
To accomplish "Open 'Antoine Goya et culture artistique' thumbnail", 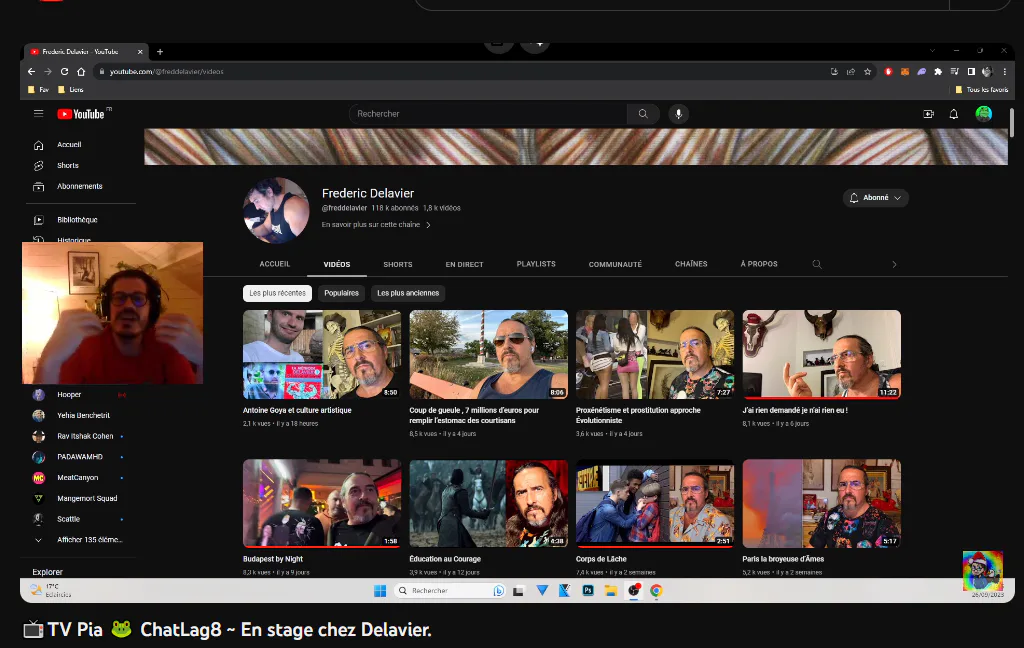I will (322, 355).
